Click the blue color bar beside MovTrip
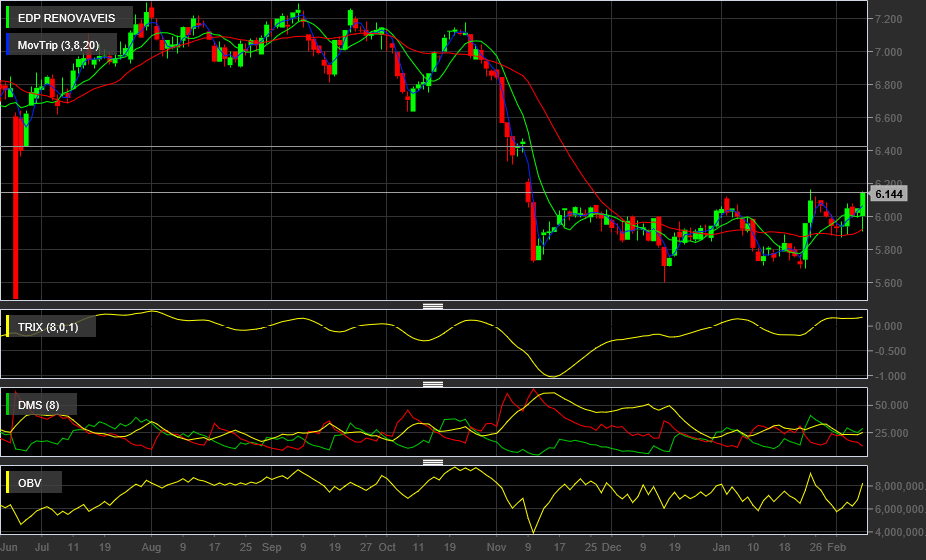Screen dimensions: 926x560 click(8, 45)
